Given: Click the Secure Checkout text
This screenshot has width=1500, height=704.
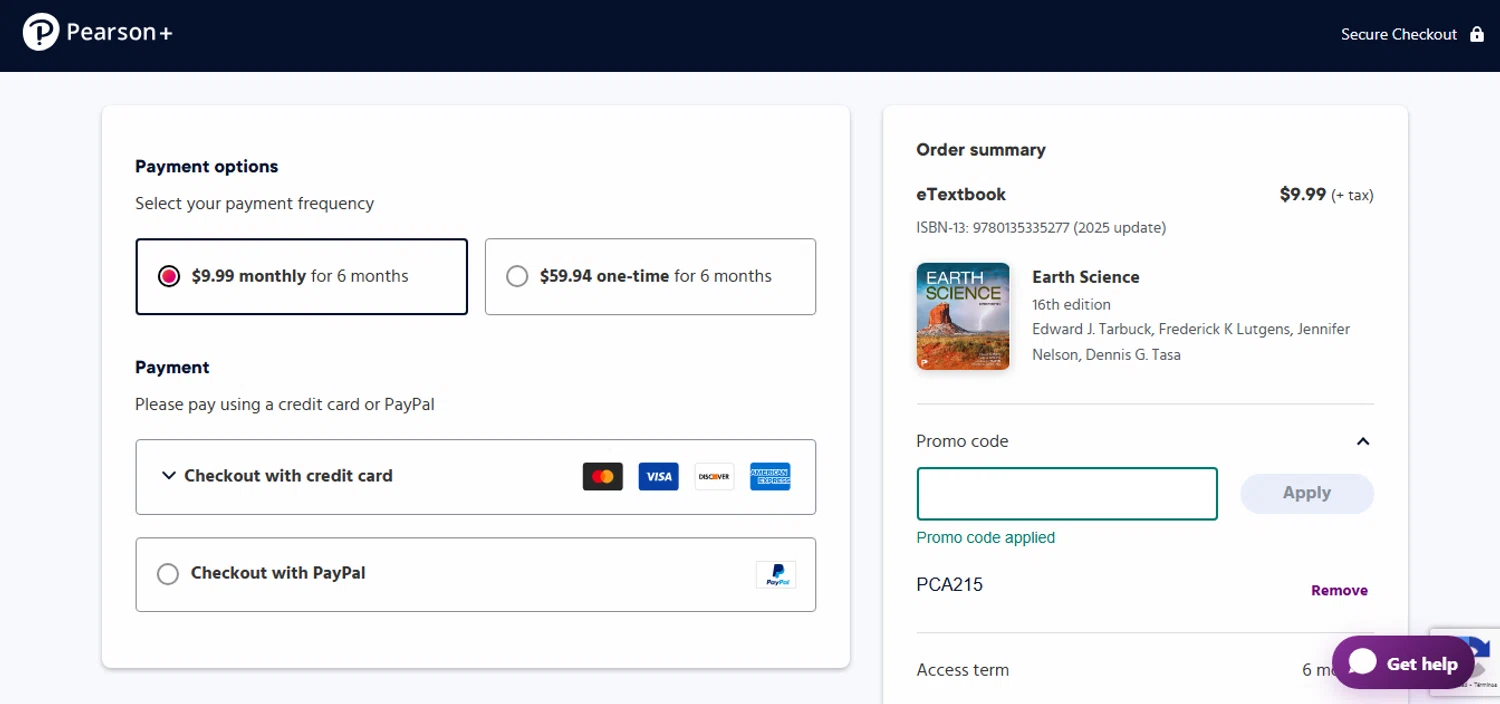Looking at the screenshot, I should [1399, 34].
